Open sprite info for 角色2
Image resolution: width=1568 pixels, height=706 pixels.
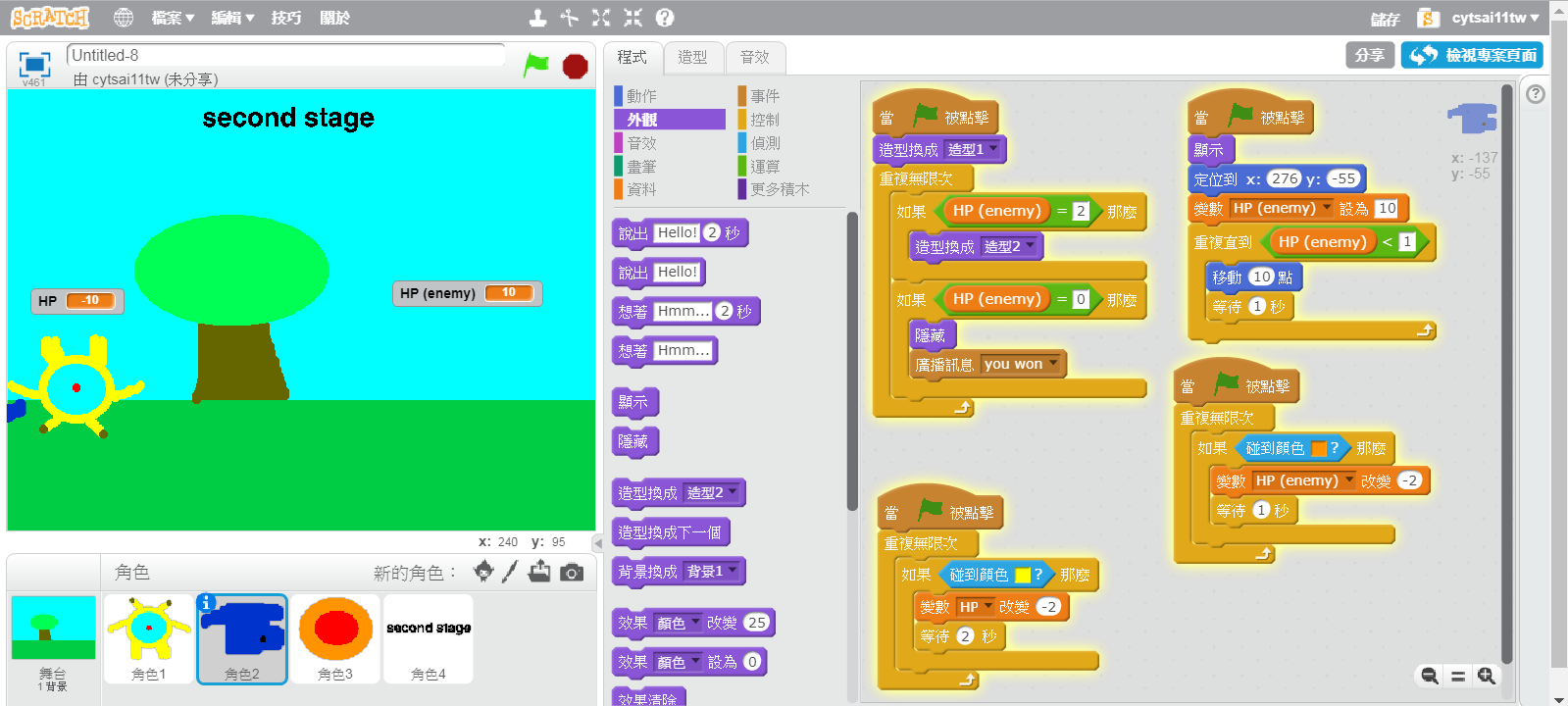click(x=206, y=603)
